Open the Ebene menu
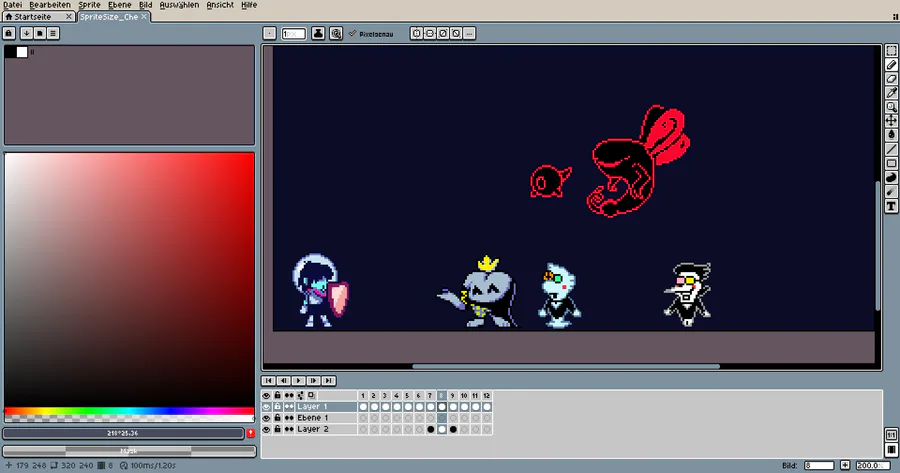900x473 pixels. pyautogui.click(x=119, y=5)
